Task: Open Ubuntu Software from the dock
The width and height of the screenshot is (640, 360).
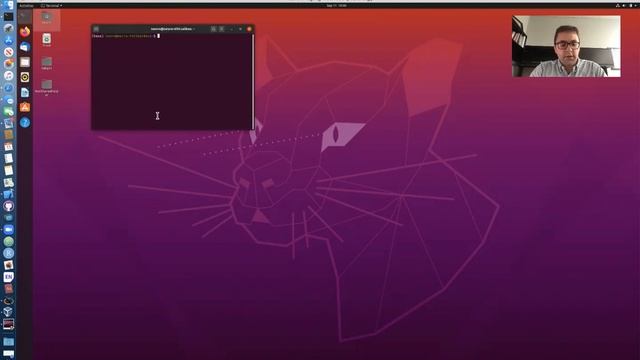Action: pyautogui.click(x=25, y=107)
